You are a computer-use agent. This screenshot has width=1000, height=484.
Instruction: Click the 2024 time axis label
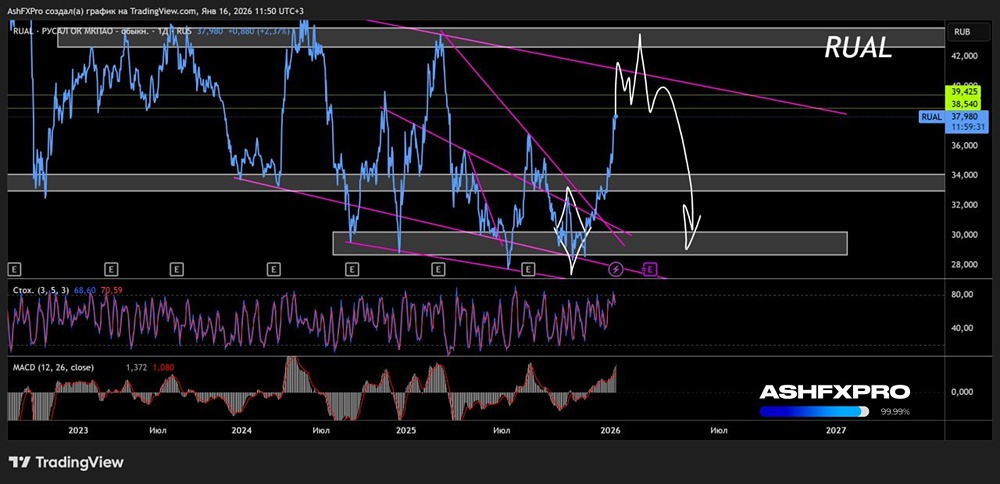pos(242,430)
